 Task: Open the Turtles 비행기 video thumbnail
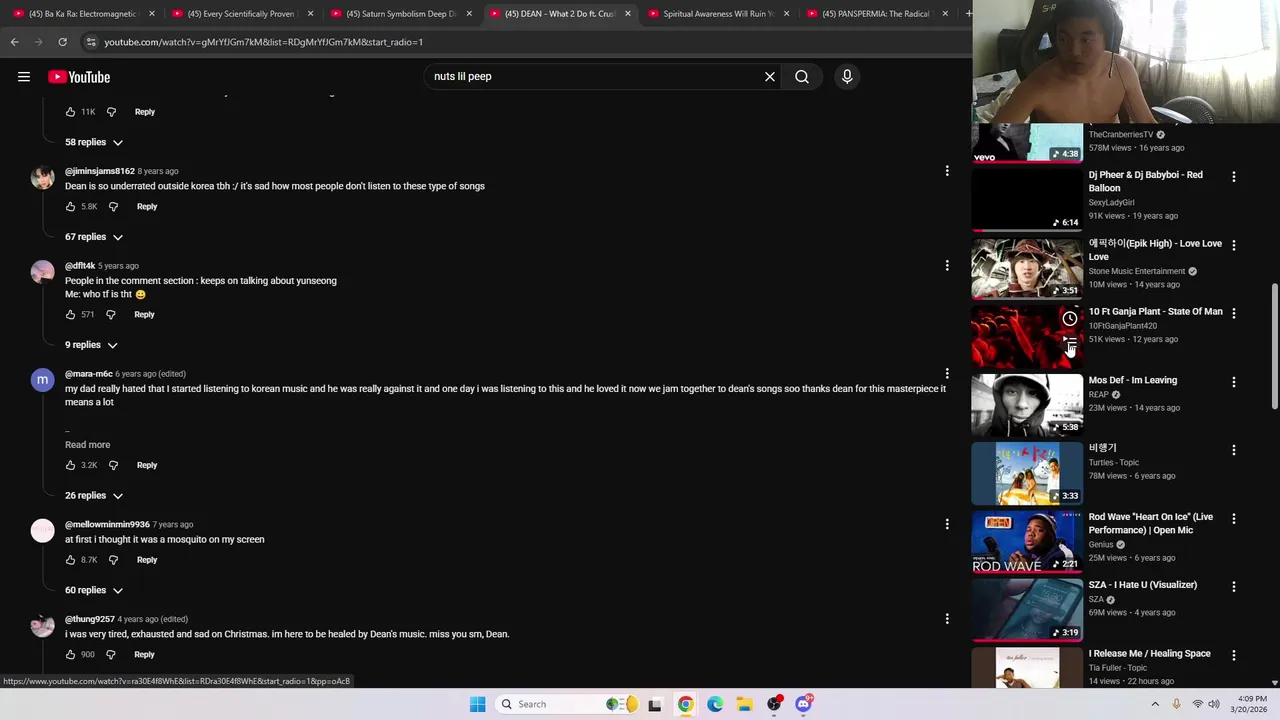pyautogui.click(x=1027, y=473)
